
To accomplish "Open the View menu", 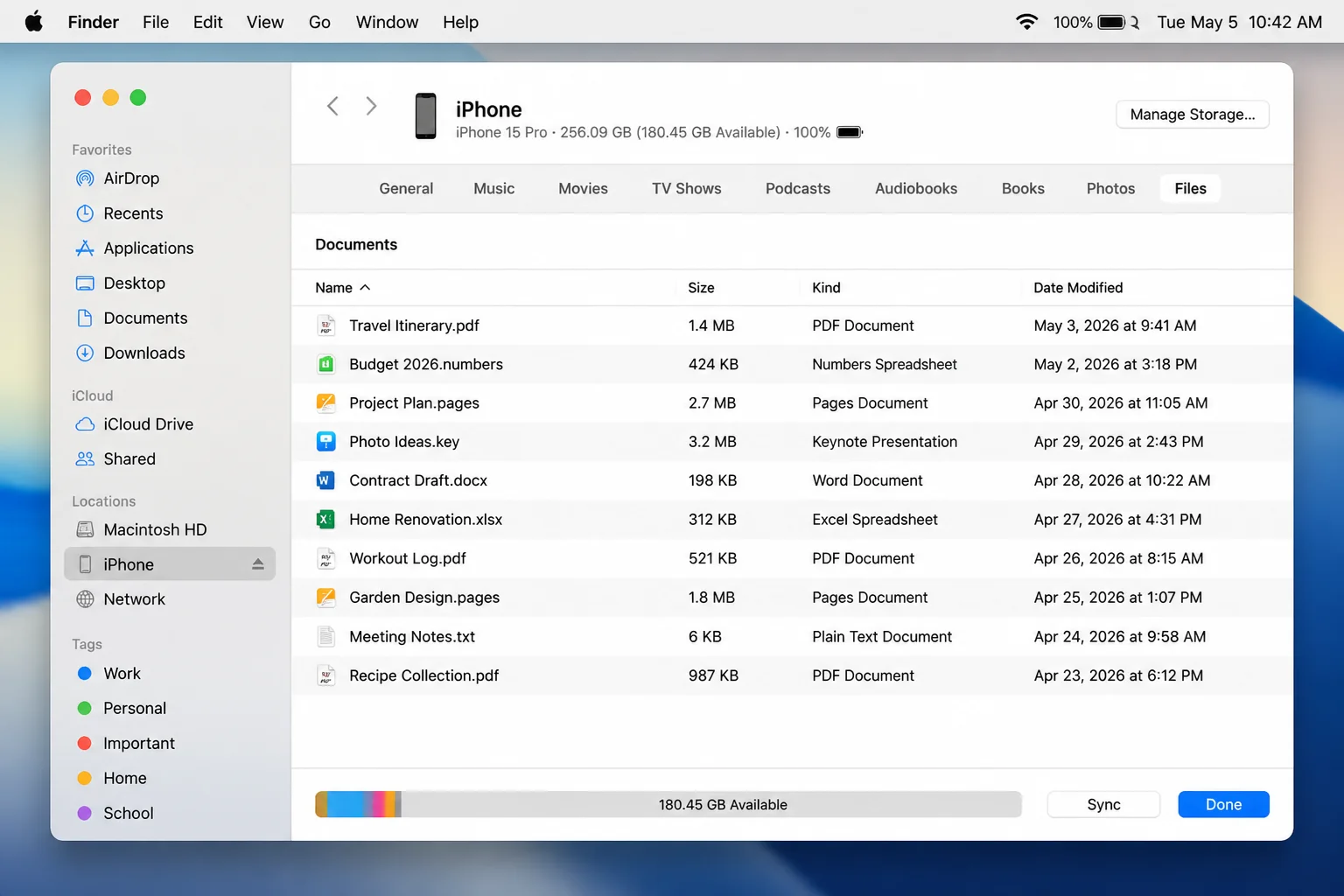I will [265, 22].
